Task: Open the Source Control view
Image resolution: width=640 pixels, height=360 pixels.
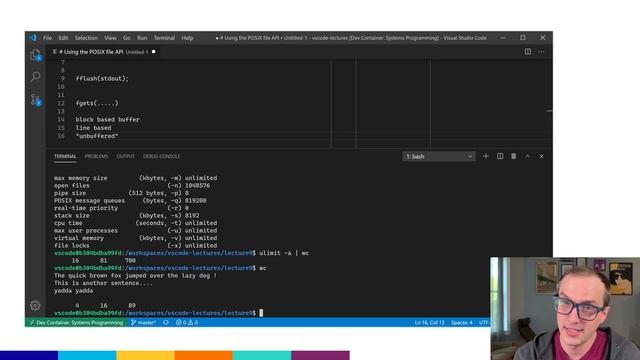Action: [36, 99]
